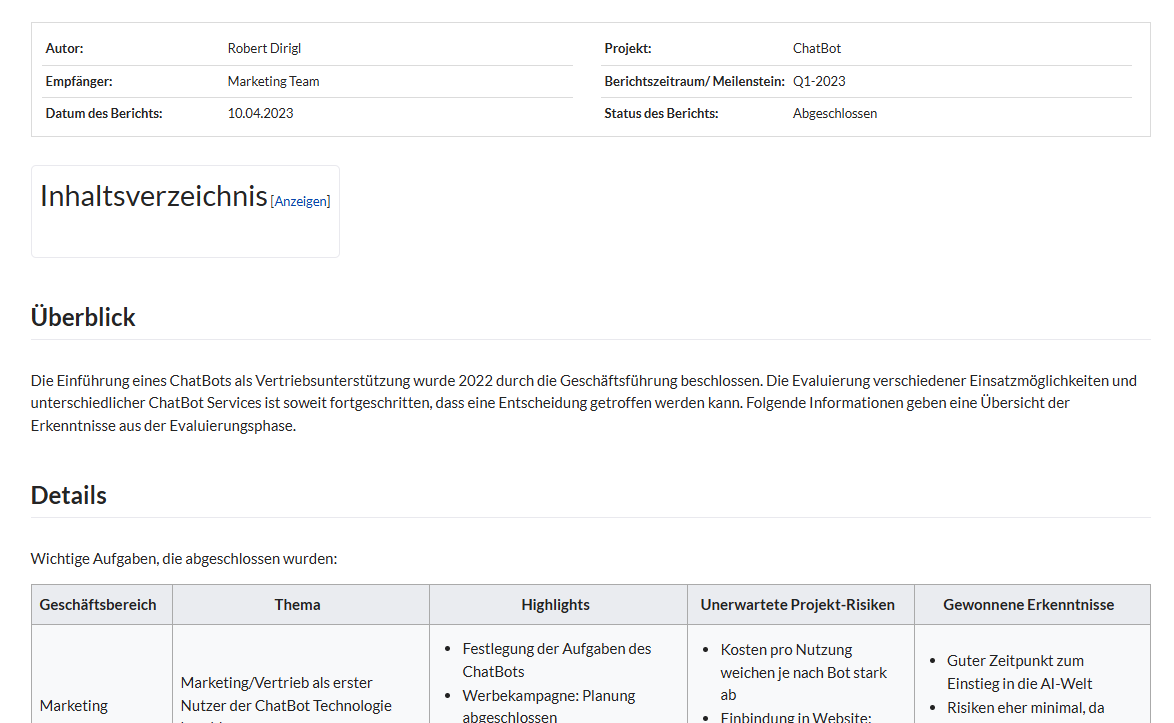Click the report status Abgeschlossen
The width and height of the screenshot is (1174, 723).
click(835, 113)
